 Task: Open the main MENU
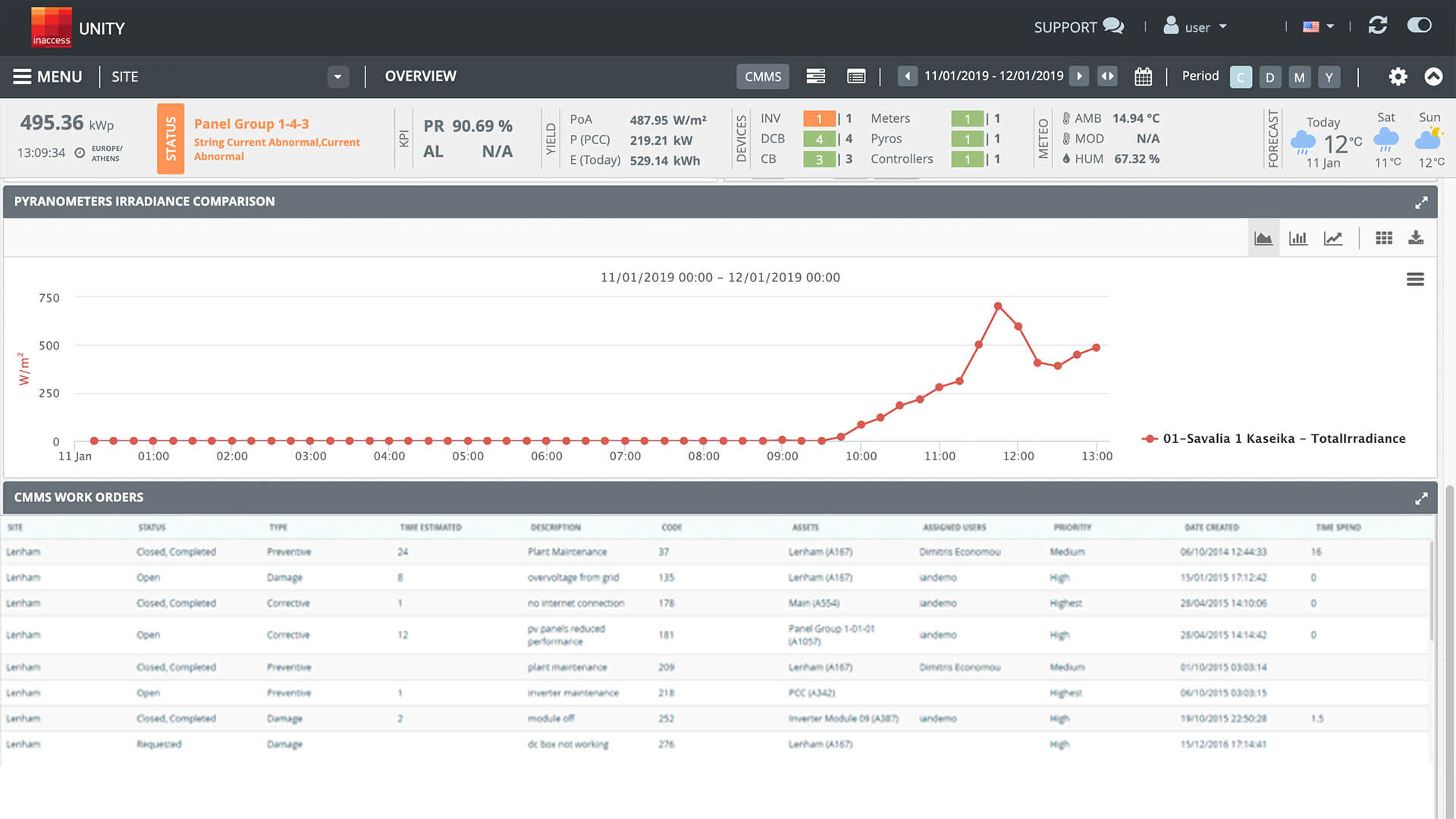pos(48,77)
